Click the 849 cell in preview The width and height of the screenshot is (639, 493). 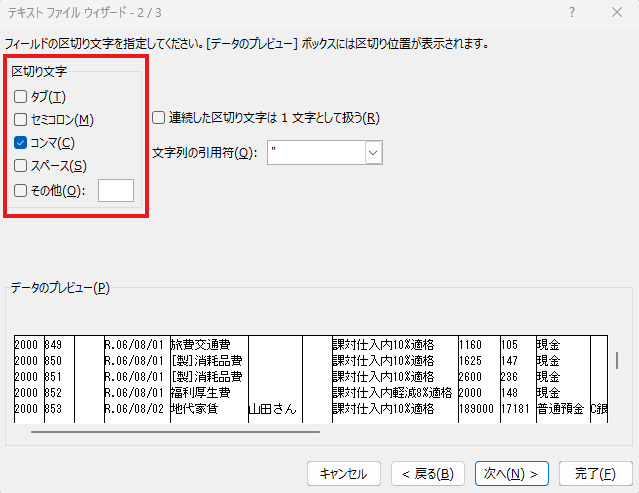coord(53,345)
